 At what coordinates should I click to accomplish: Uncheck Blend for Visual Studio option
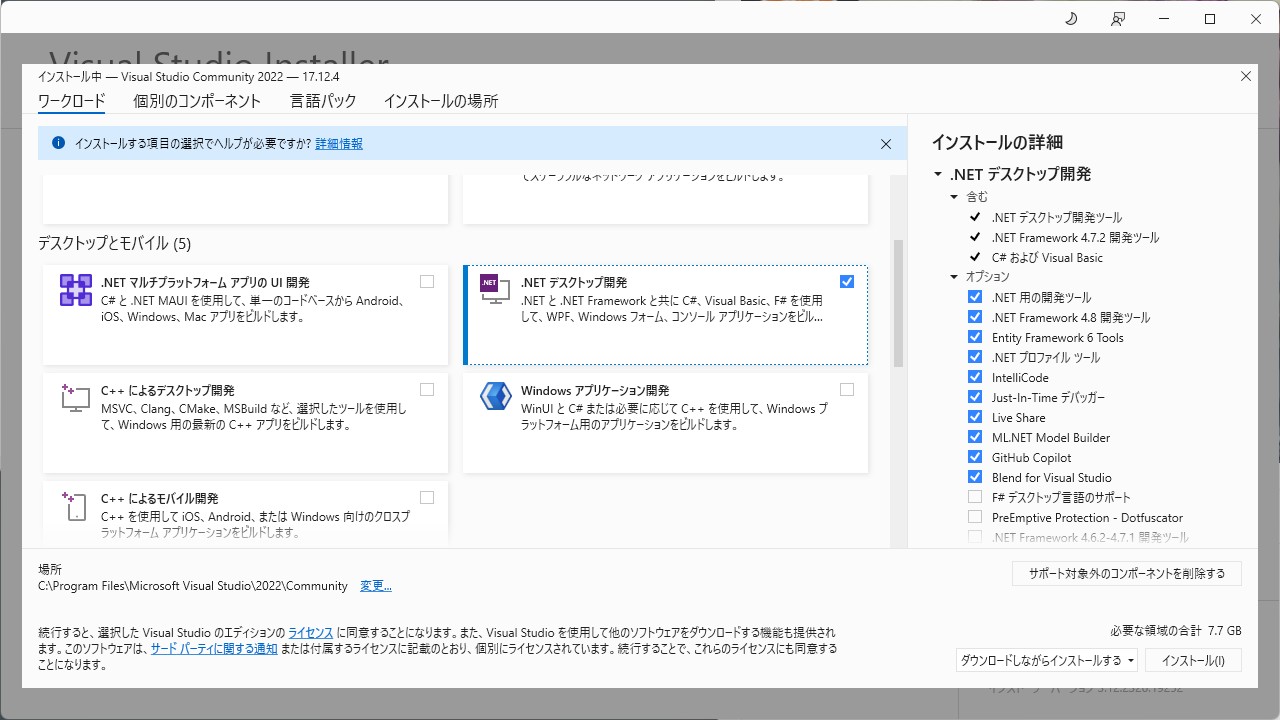(x=975, y=477)
